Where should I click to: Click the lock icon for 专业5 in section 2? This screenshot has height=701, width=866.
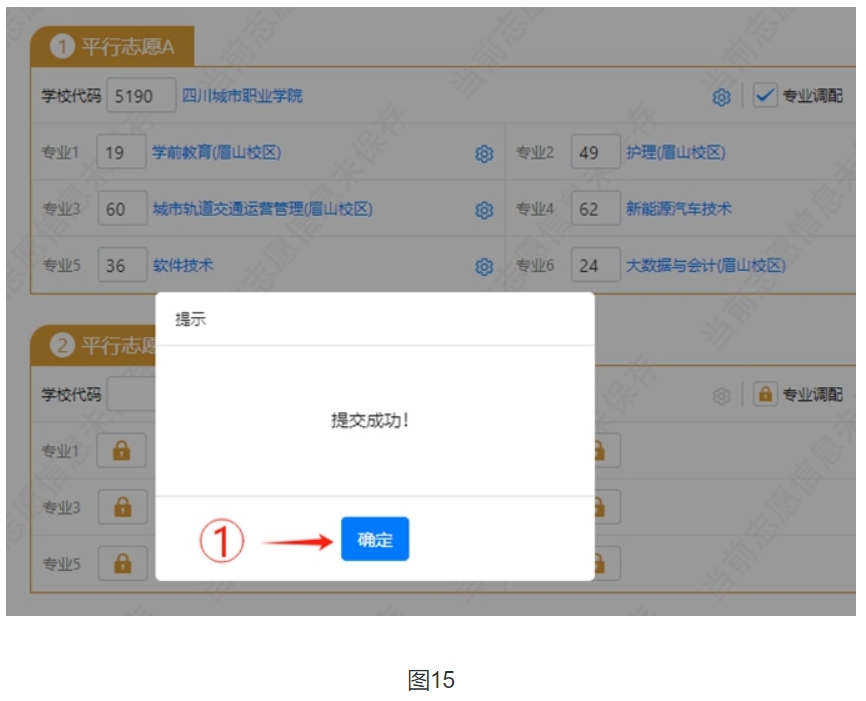[122, 563]
